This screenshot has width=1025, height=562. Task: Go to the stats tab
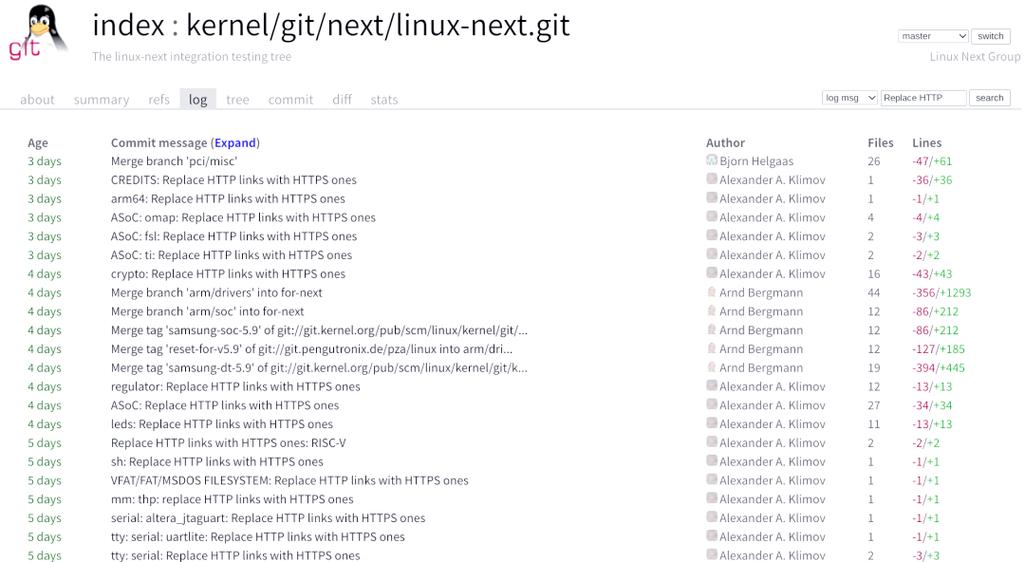point(384,99)
